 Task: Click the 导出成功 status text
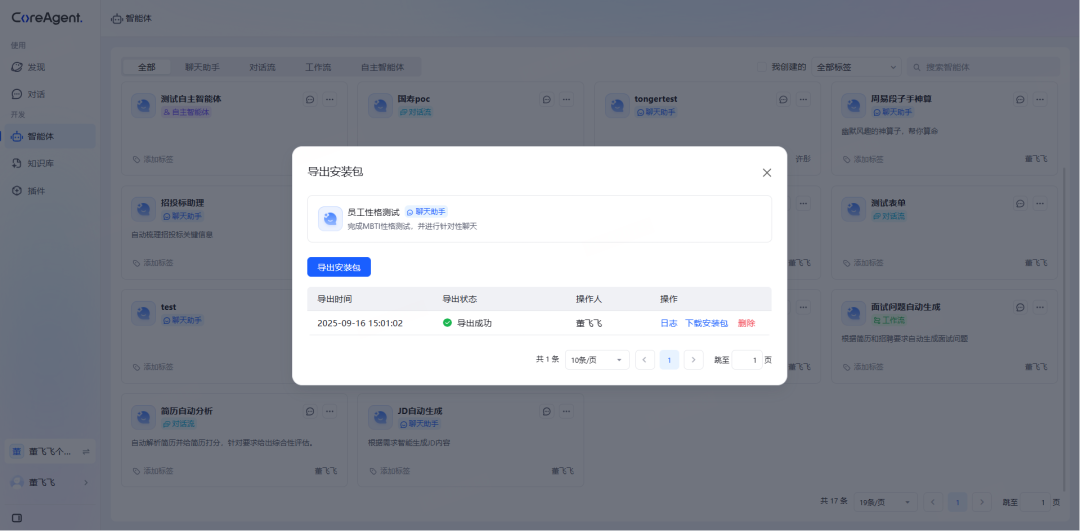[475, 323]
